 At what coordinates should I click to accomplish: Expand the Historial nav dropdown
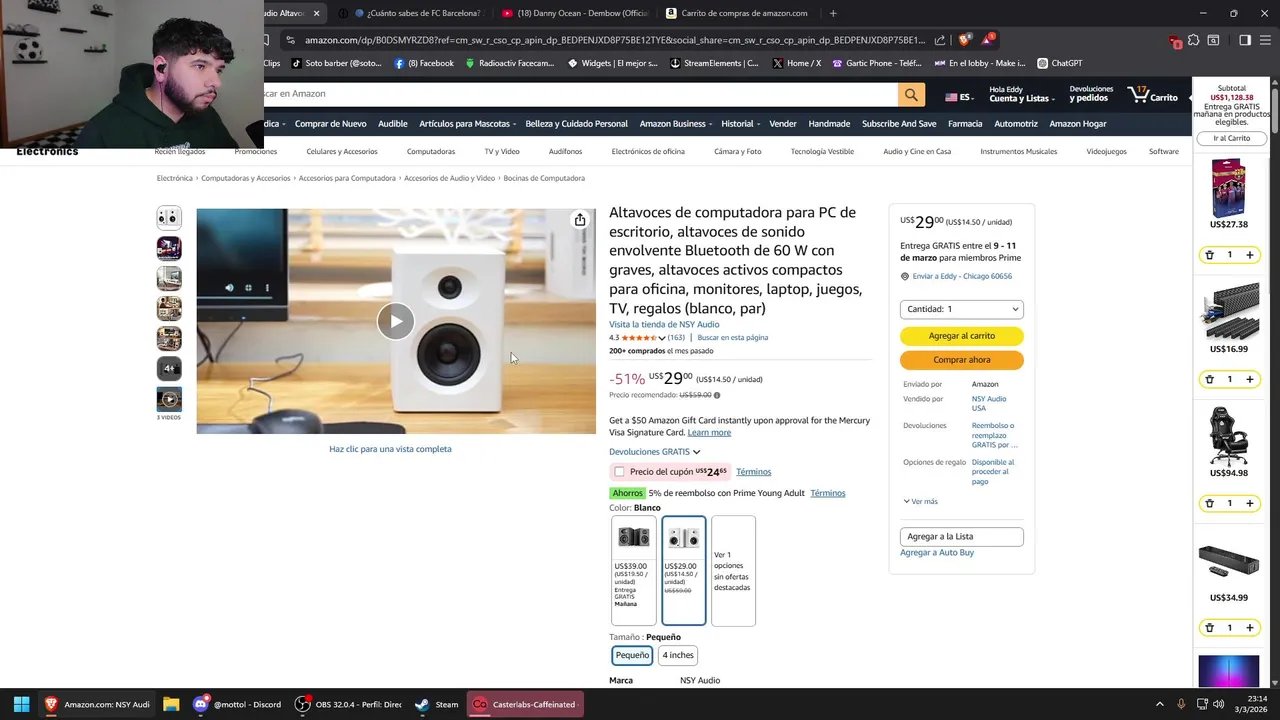point(740,124)
